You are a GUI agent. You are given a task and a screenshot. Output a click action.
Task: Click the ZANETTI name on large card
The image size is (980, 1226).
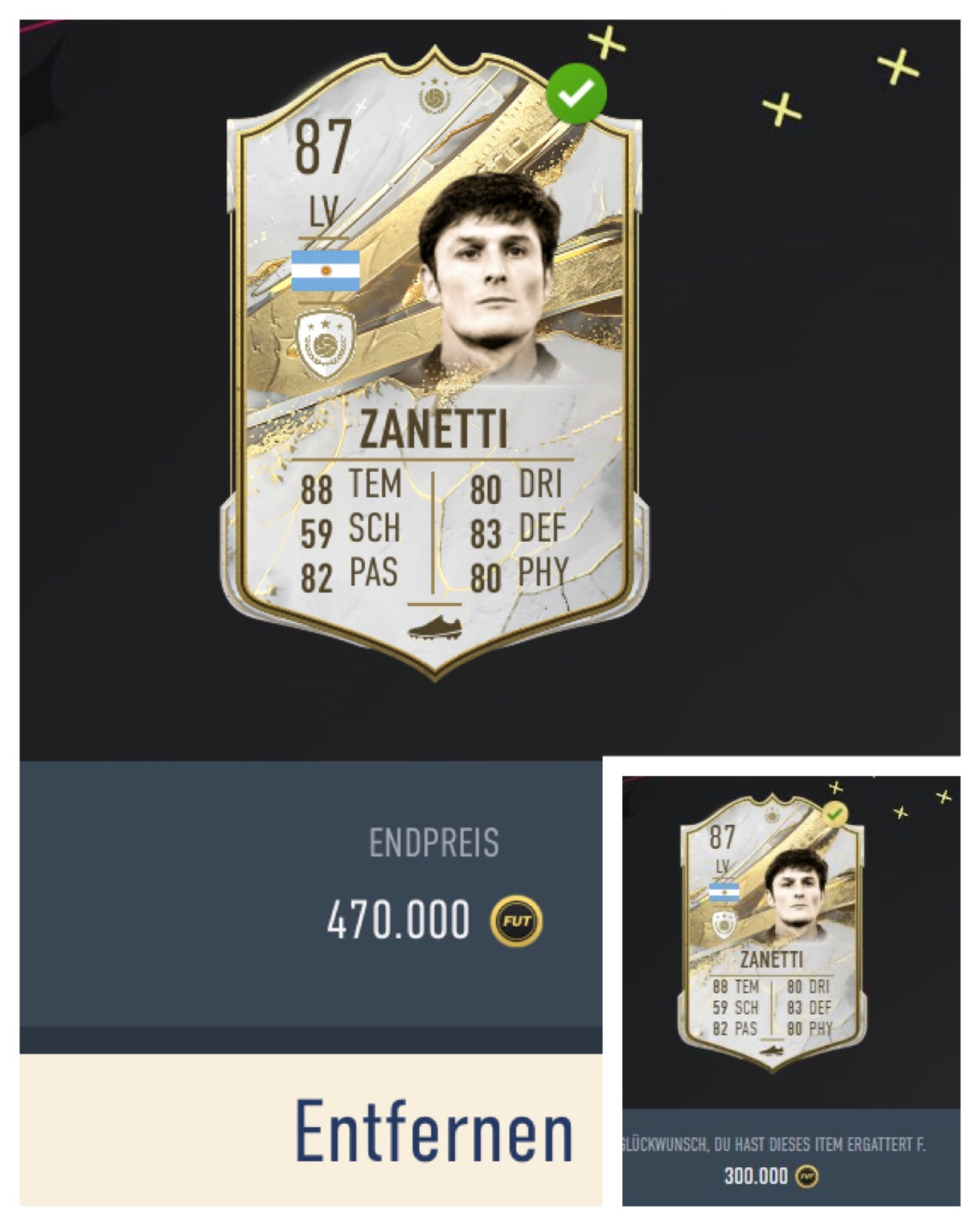click(434, 429)
